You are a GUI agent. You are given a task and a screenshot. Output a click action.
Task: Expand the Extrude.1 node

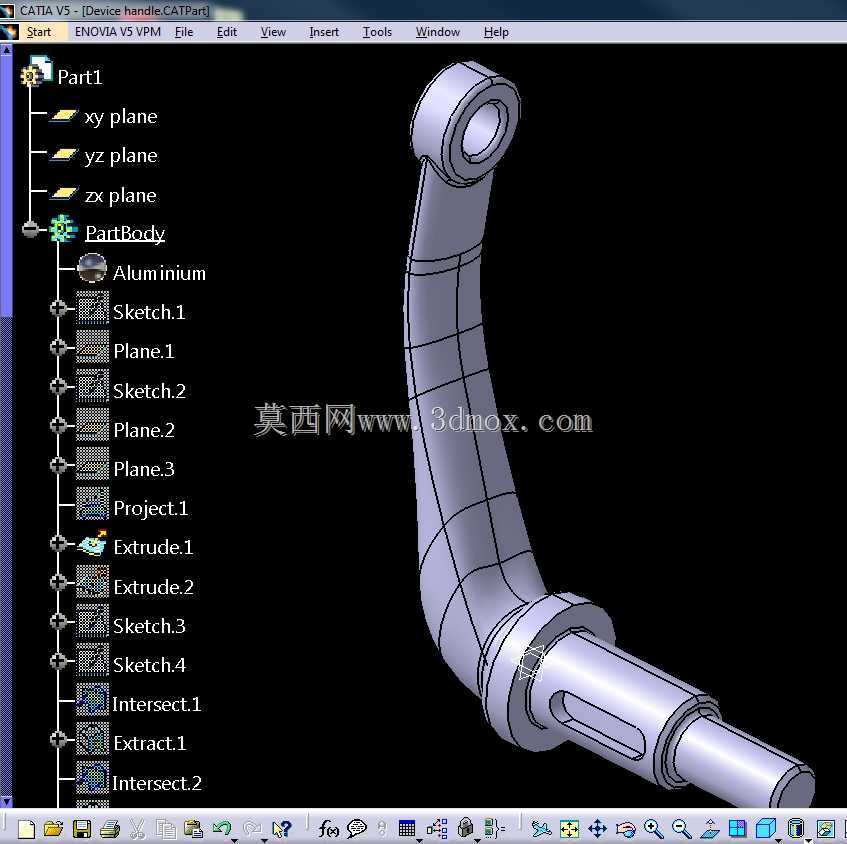coord(58,543)
